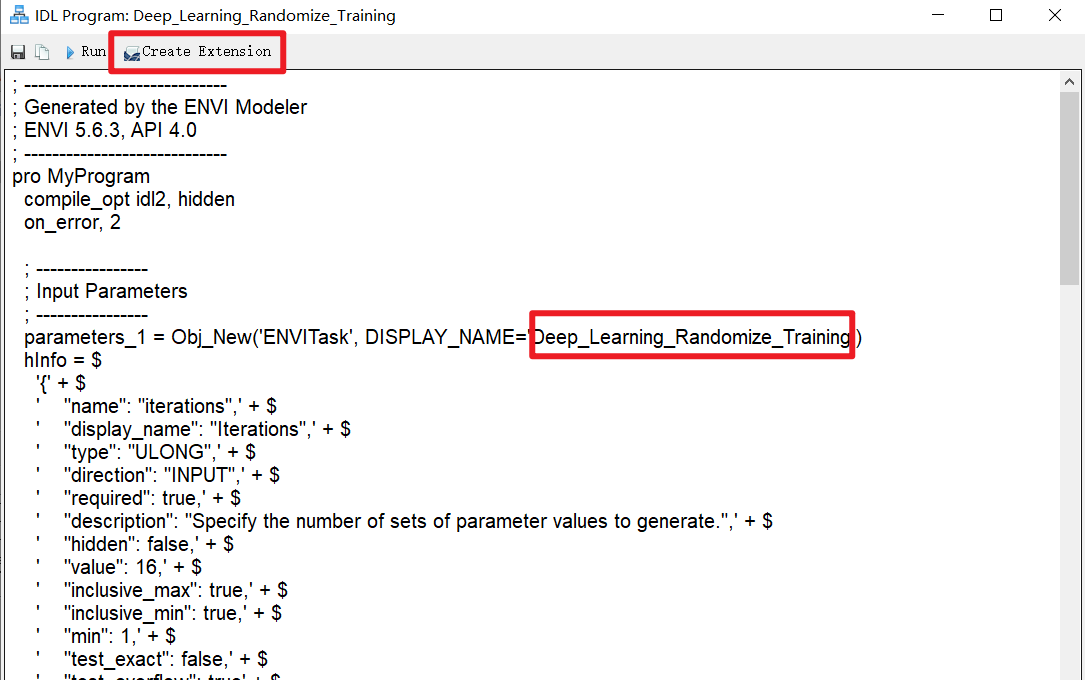This screenshot has width=1085, height=680.
Task: Click the '"hidden": false' line
Action: tap(135, 544)
